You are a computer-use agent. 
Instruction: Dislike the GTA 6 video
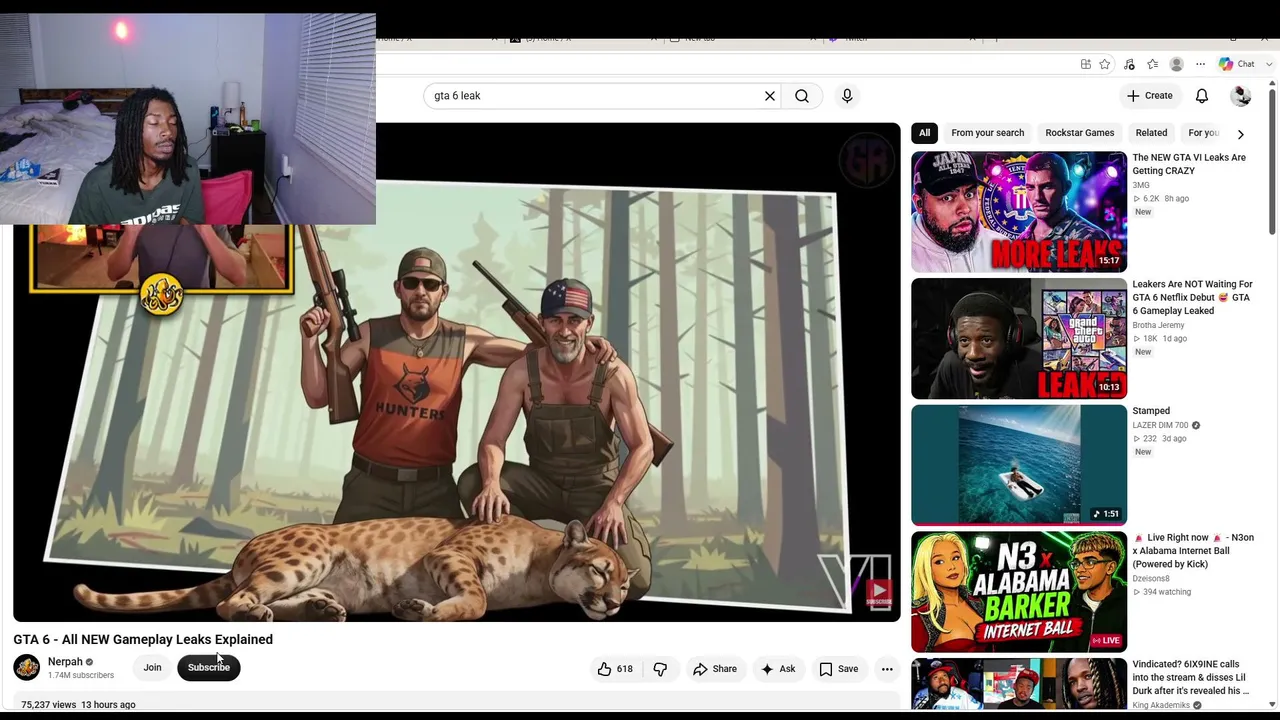[x=660, y=669]
